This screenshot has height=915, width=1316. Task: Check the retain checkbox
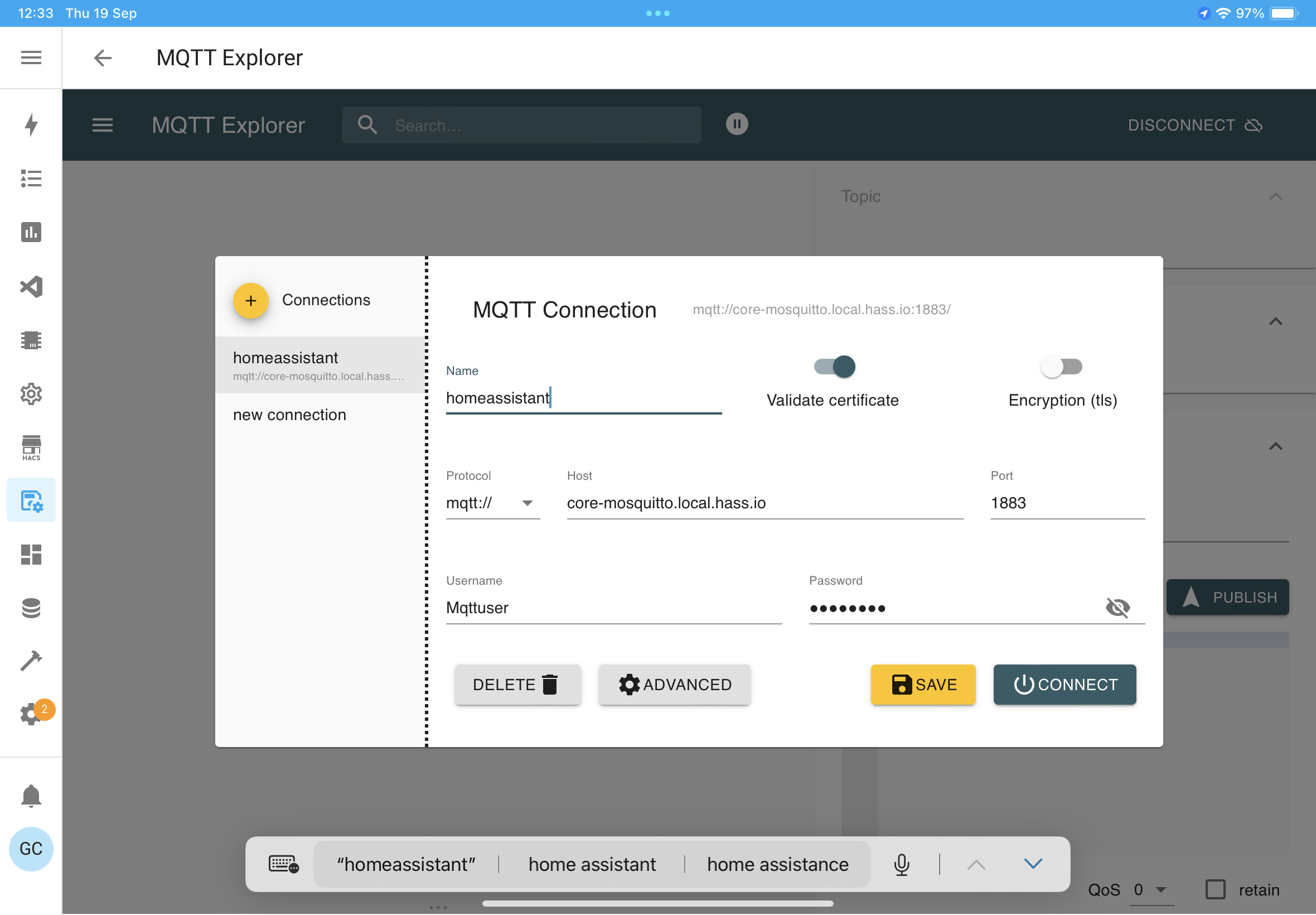coord(1215,889)
